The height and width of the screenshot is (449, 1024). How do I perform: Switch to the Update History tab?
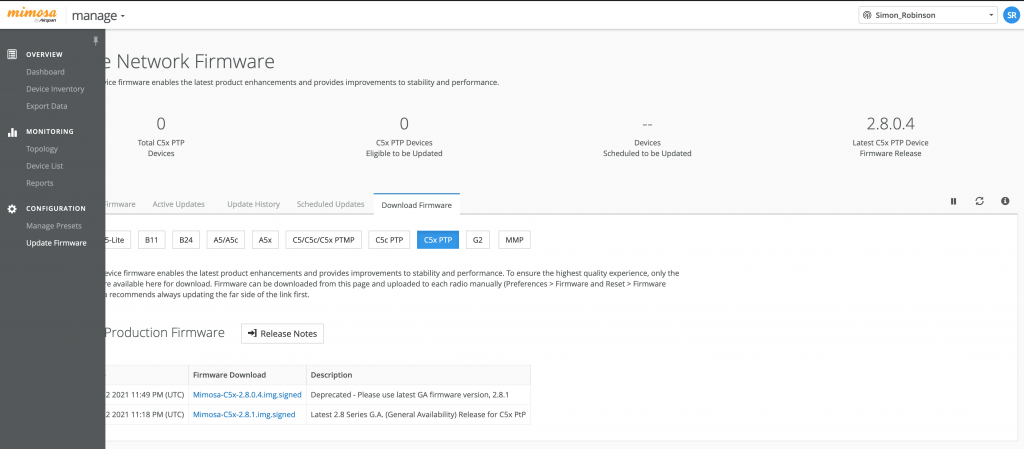coord(253,204)
